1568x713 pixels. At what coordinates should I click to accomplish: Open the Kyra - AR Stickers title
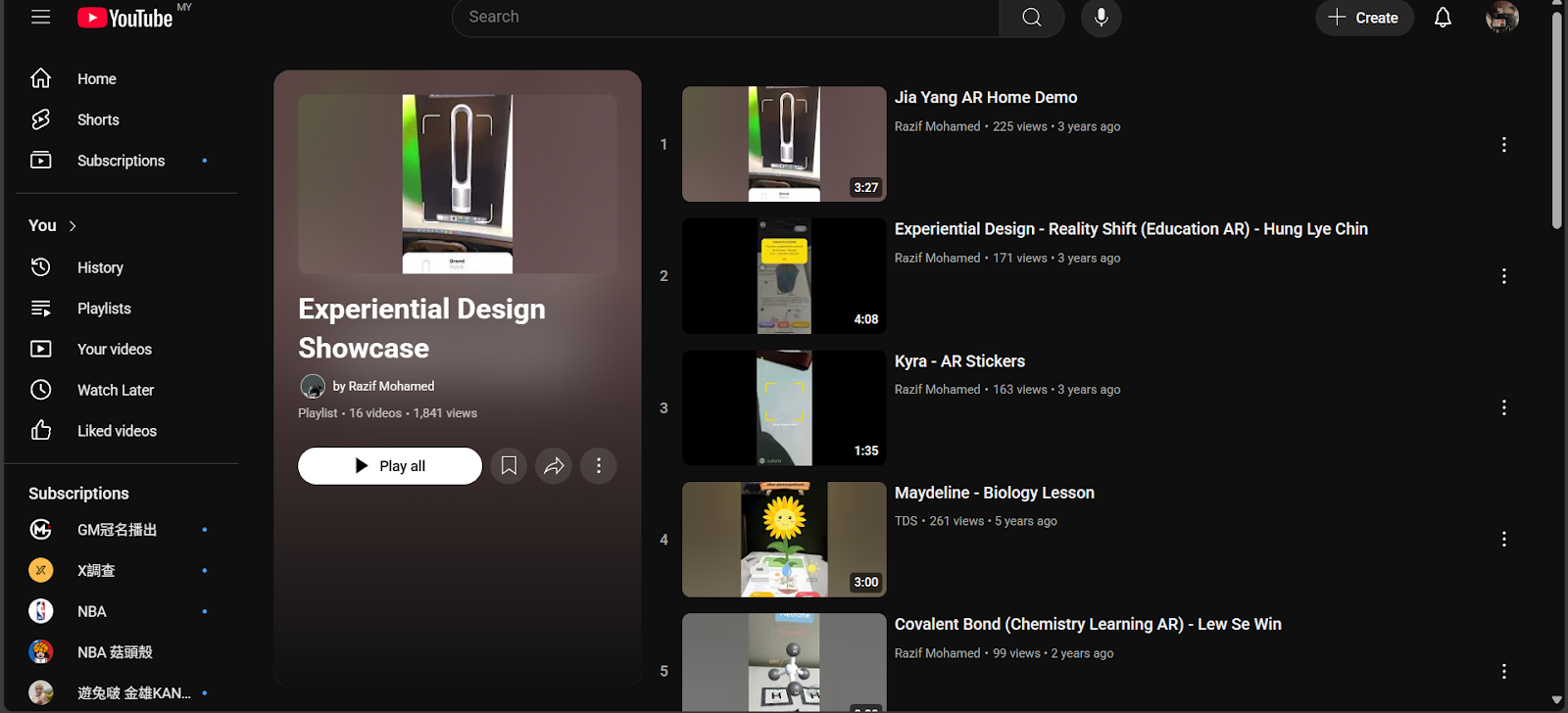tap(959, 361)
